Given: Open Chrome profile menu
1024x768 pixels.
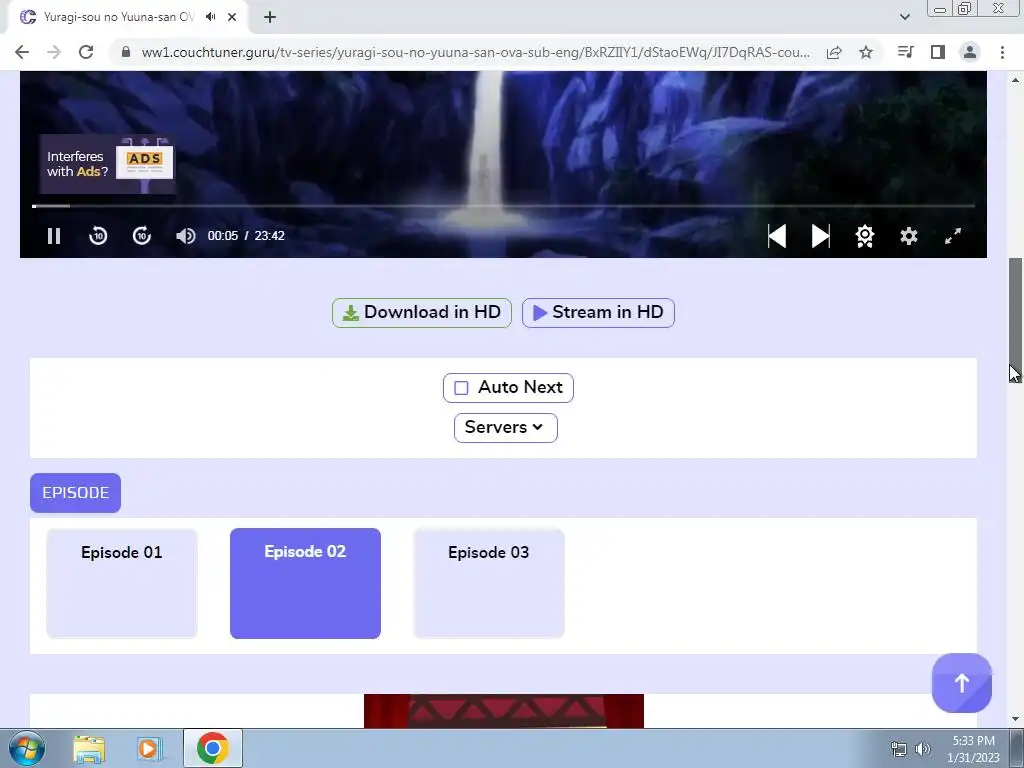Looking at the screenshot, I should point(970,52).
